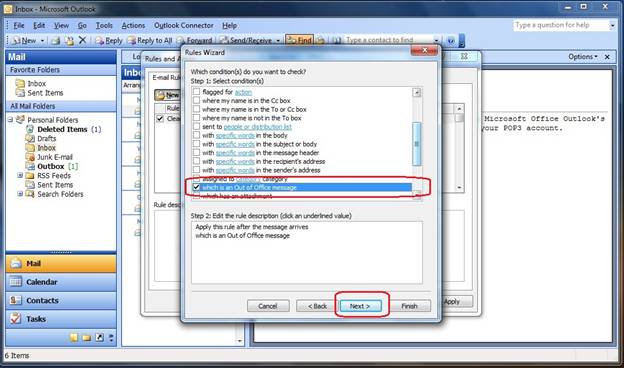Screen dimensions: 624x368
Task: Click the Print icon in toolbar
Action: (56, 40)
